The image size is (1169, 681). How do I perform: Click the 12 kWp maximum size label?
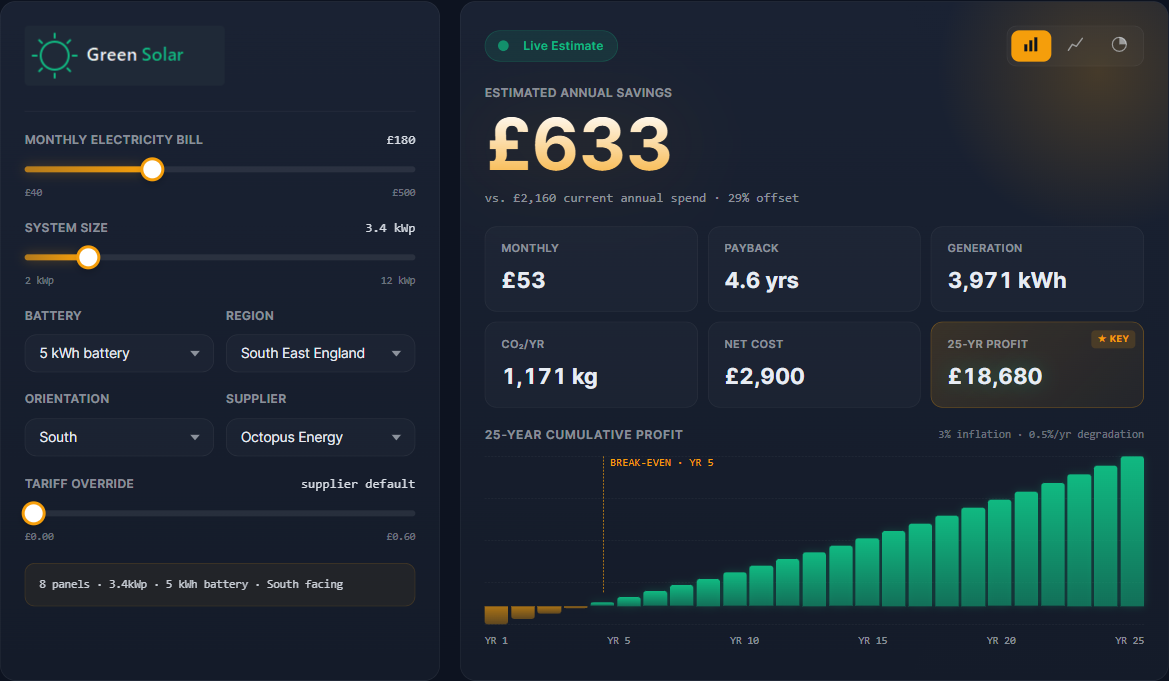[398, 280]
